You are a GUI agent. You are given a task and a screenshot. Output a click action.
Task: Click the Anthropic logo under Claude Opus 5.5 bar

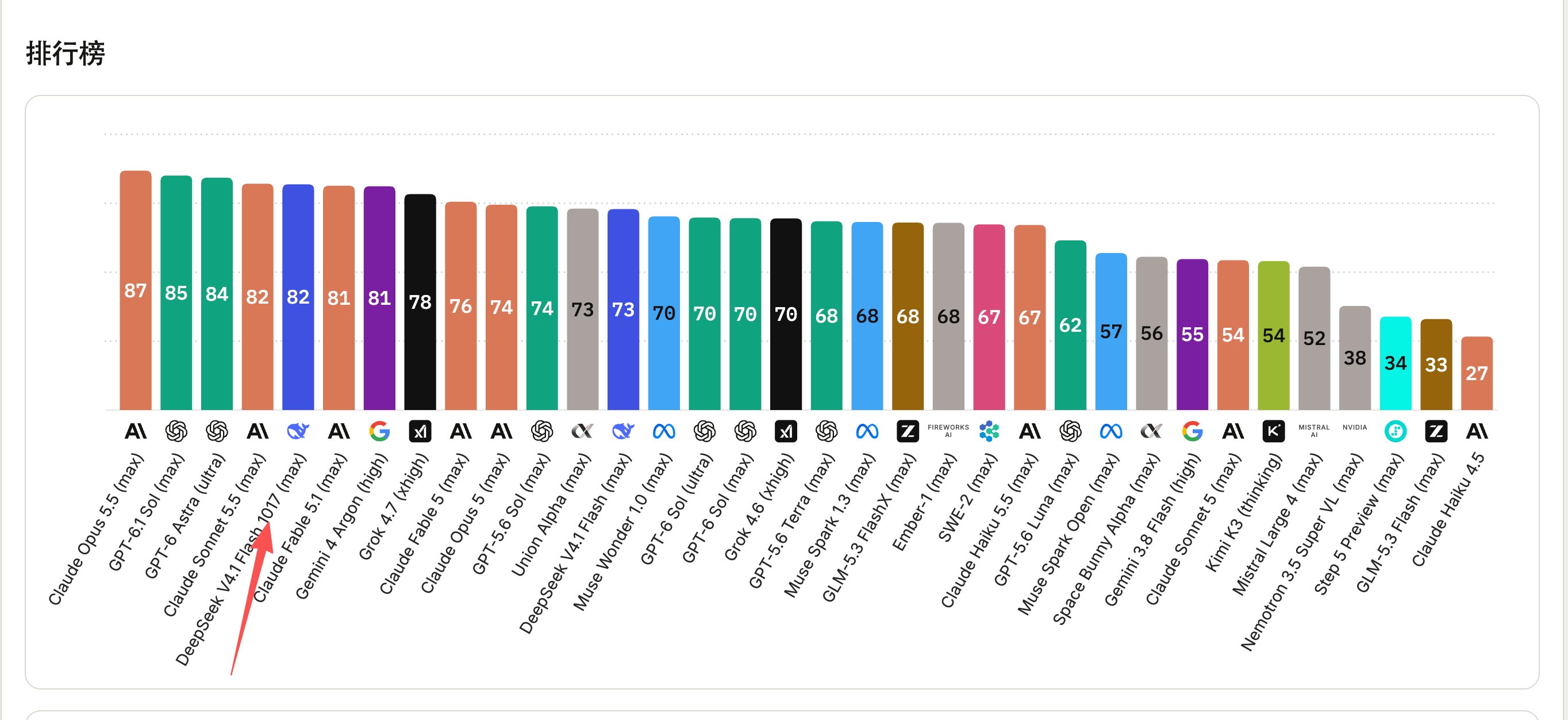(135, 431)
